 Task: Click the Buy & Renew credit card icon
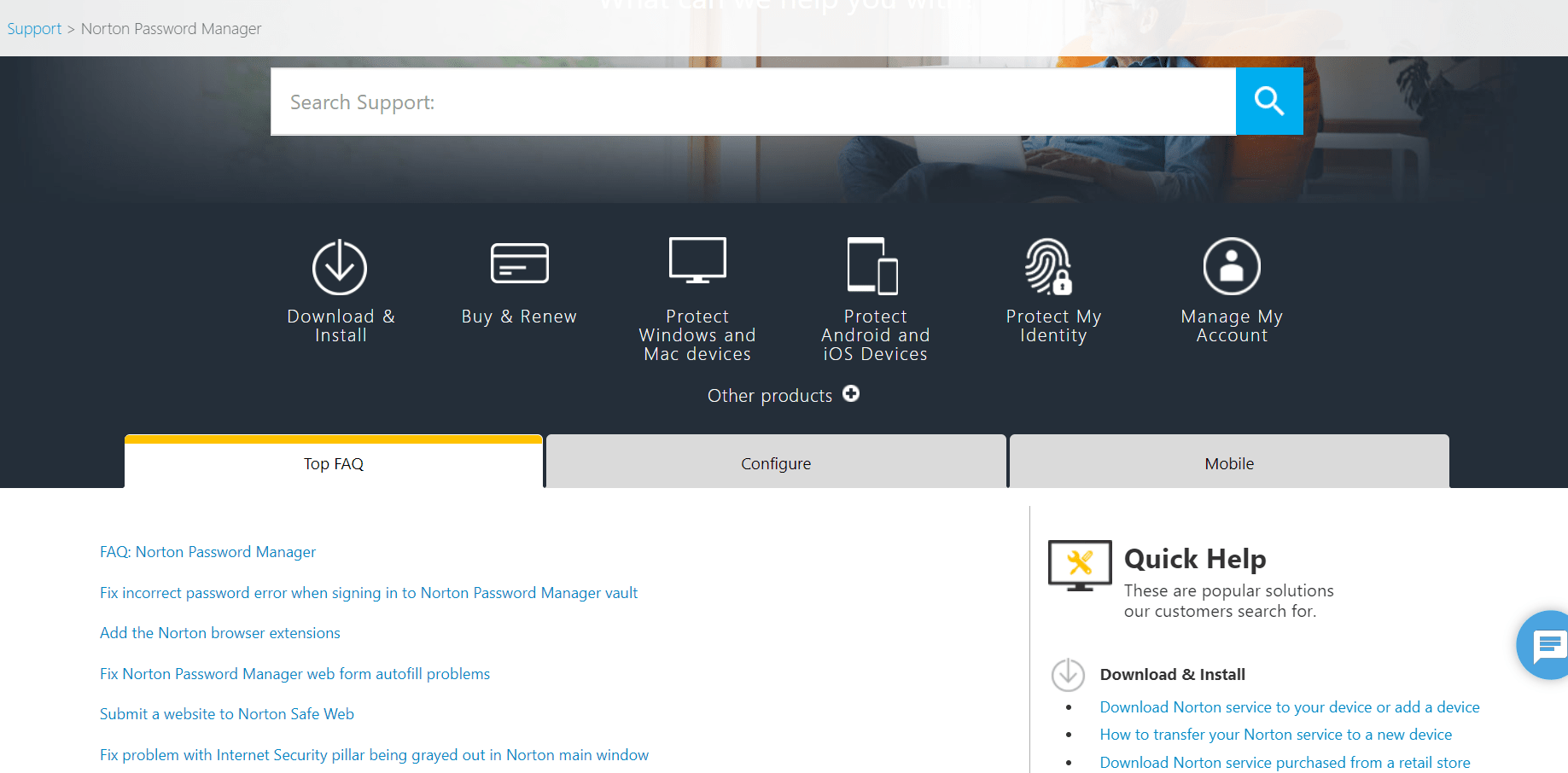(x=518, y=263)
